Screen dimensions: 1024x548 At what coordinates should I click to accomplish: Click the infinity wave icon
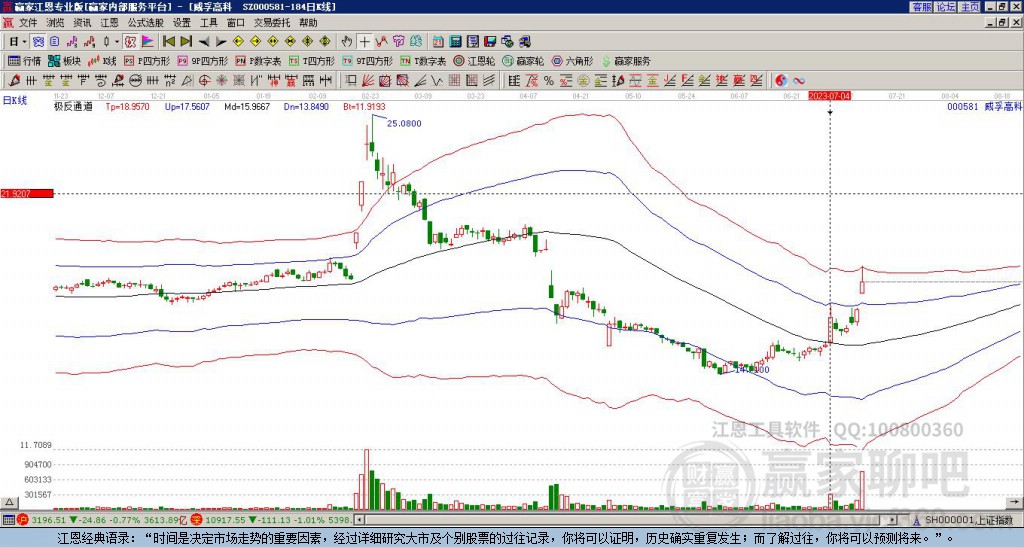click(799, 80)
